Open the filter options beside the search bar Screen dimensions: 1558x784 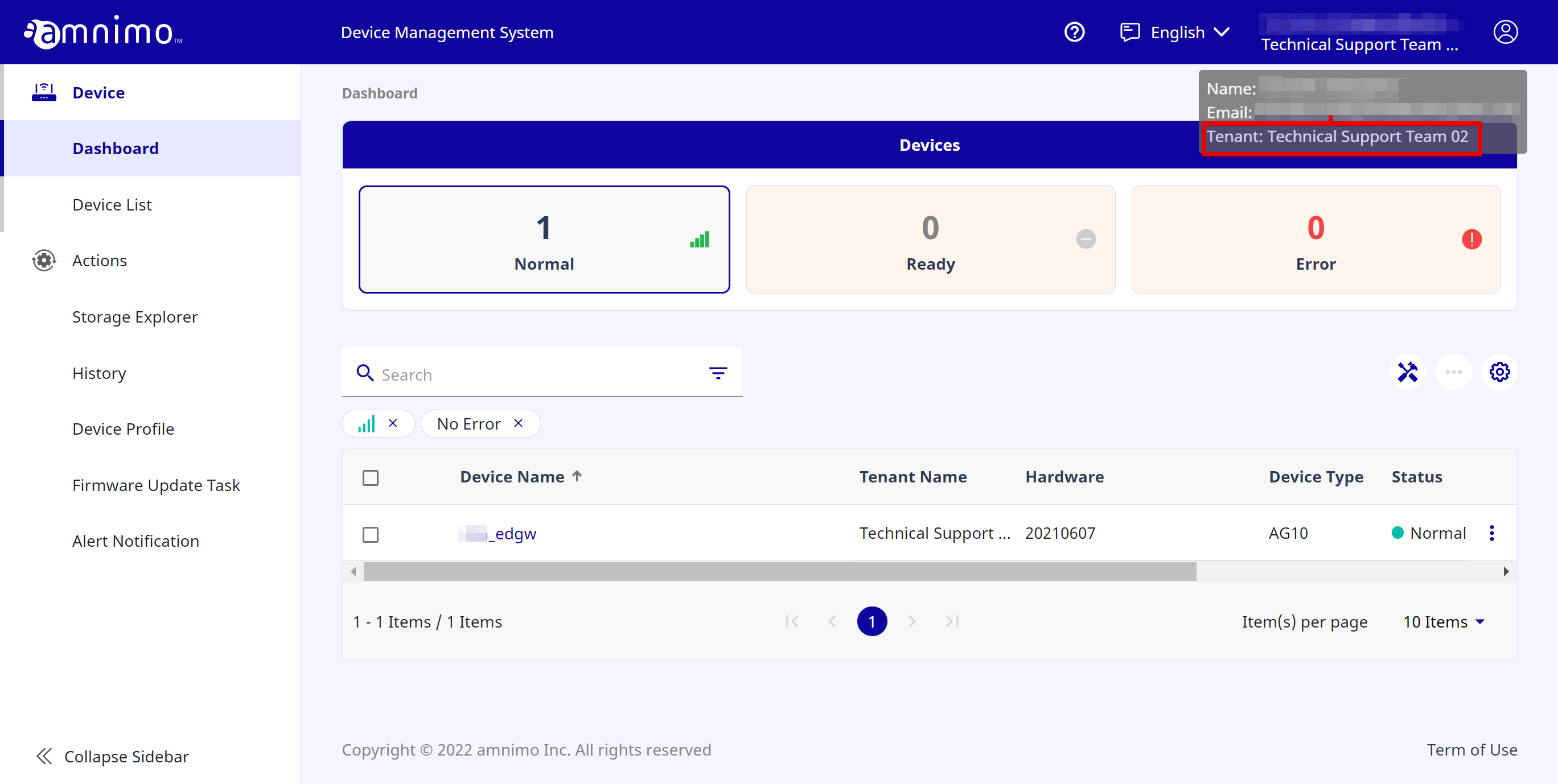(x=718, y=373)
